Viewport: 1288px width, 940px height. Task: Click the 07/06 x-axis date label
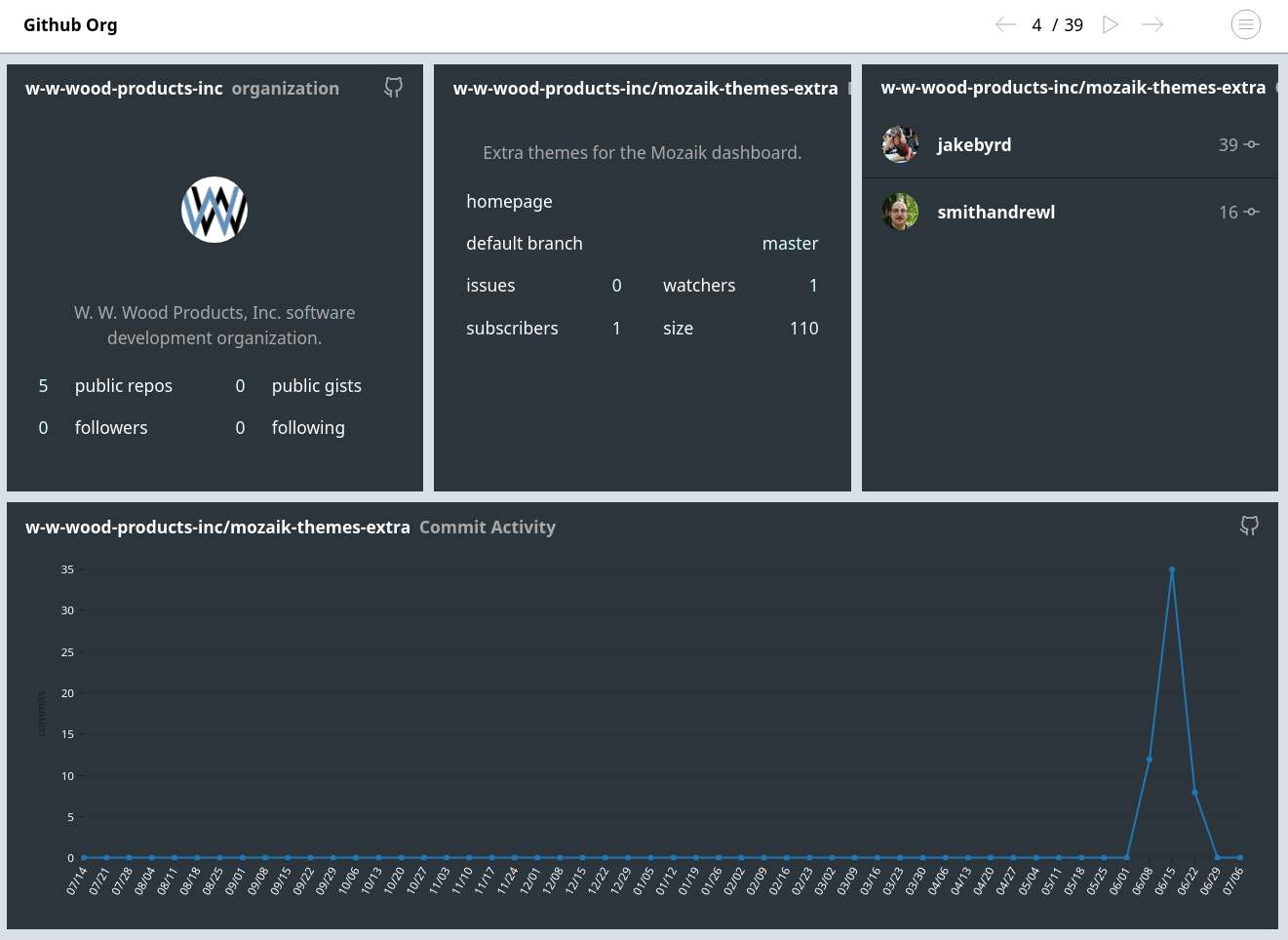click(x=1233, y=881)
